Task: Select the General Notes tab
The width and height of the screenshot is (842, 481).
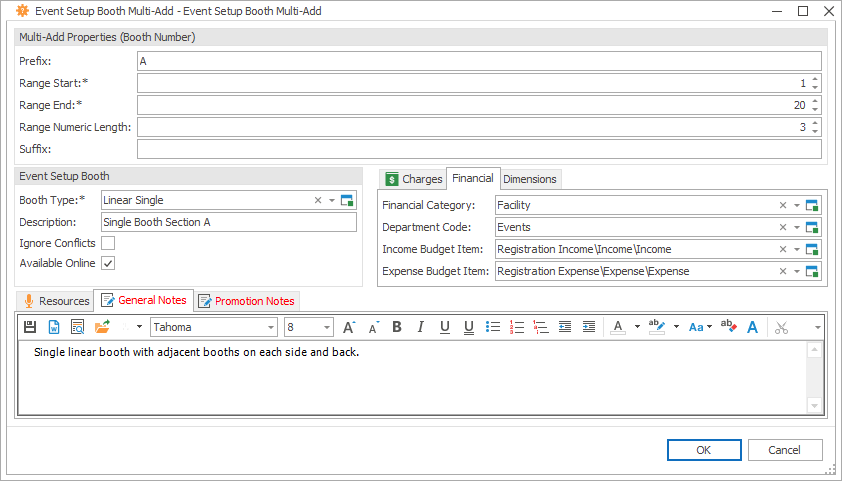Action: point(144,300)
